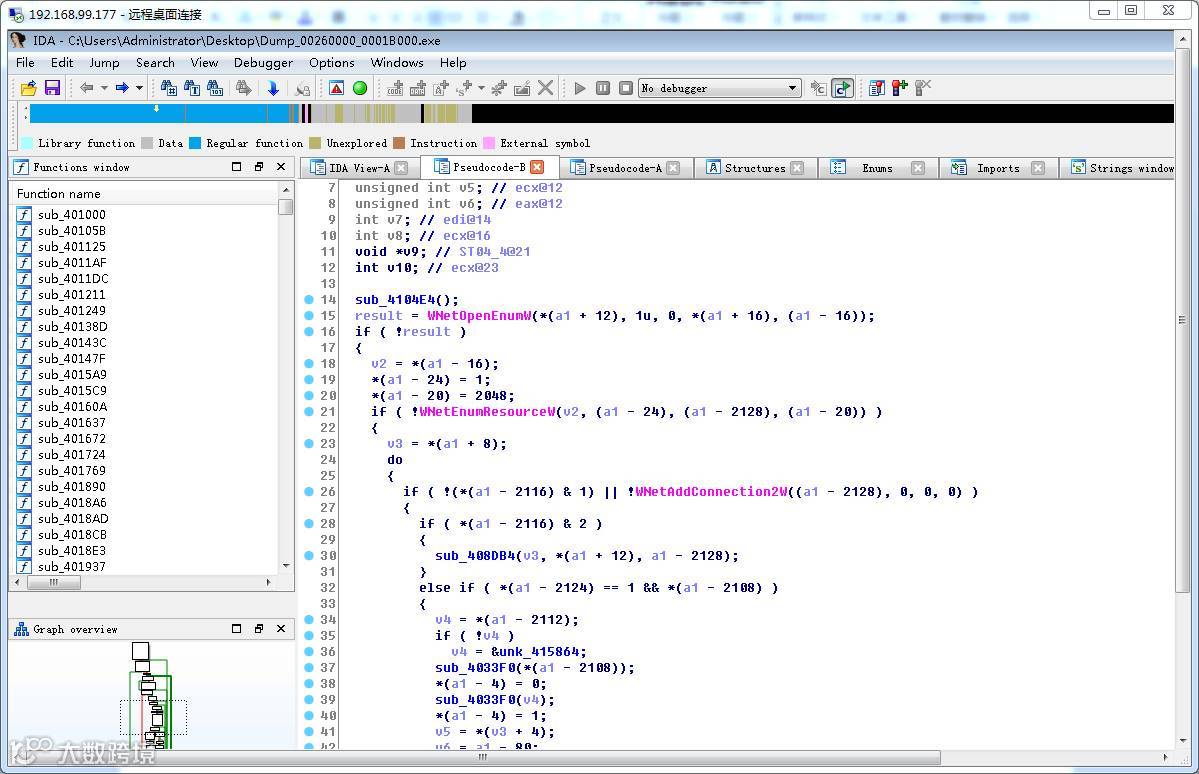Click the large X delete icon
This screenshot has width=1199, height=774.
[x=545, y=88]
